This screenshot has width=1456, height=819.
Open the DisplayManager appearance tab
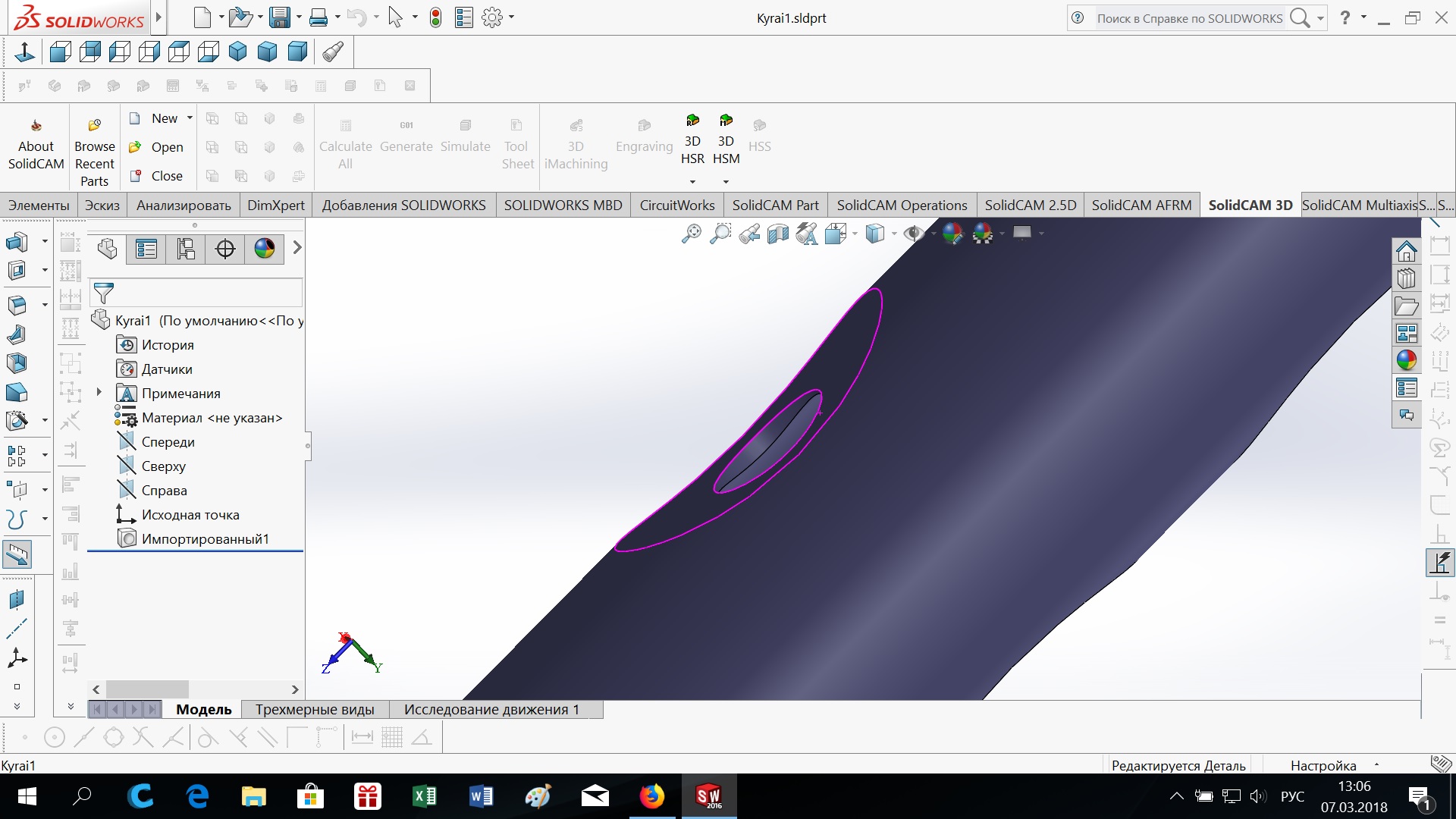coord(264,249)
